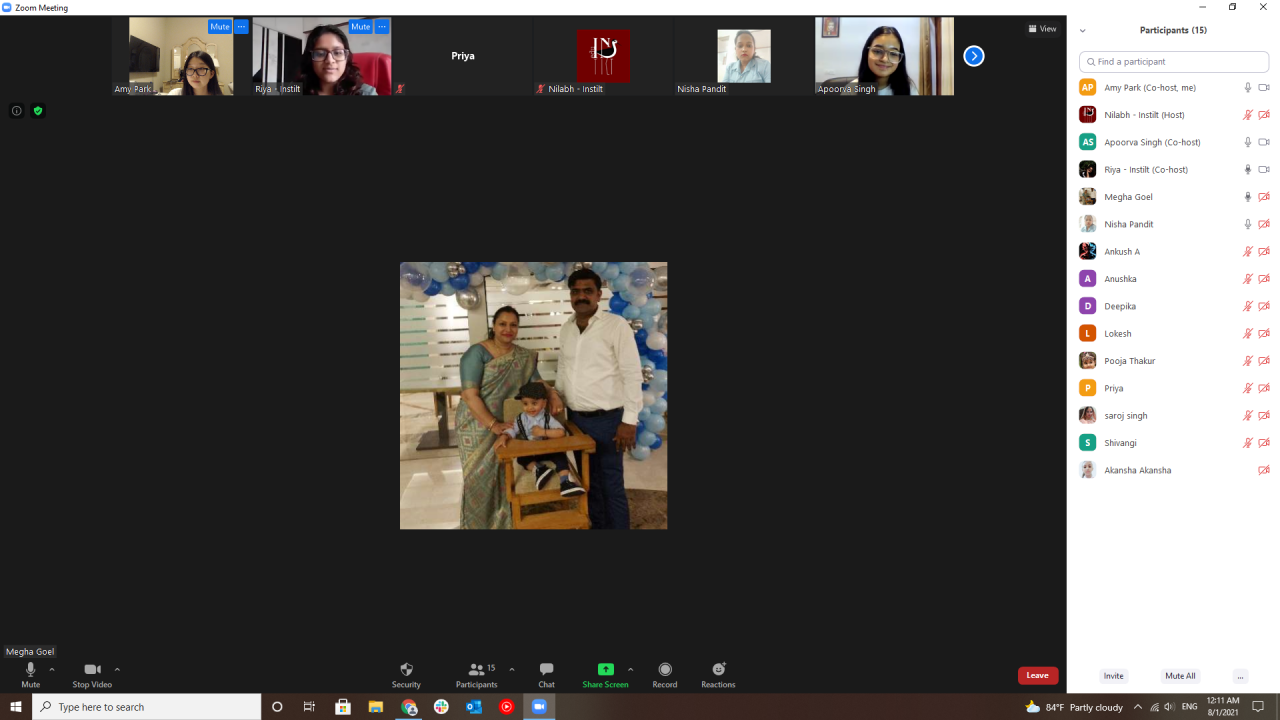The height and width of the screenshot is (720, 1280).
Task: Select Nisha Pandit's video tile
Action: click(x=744, y=56)
